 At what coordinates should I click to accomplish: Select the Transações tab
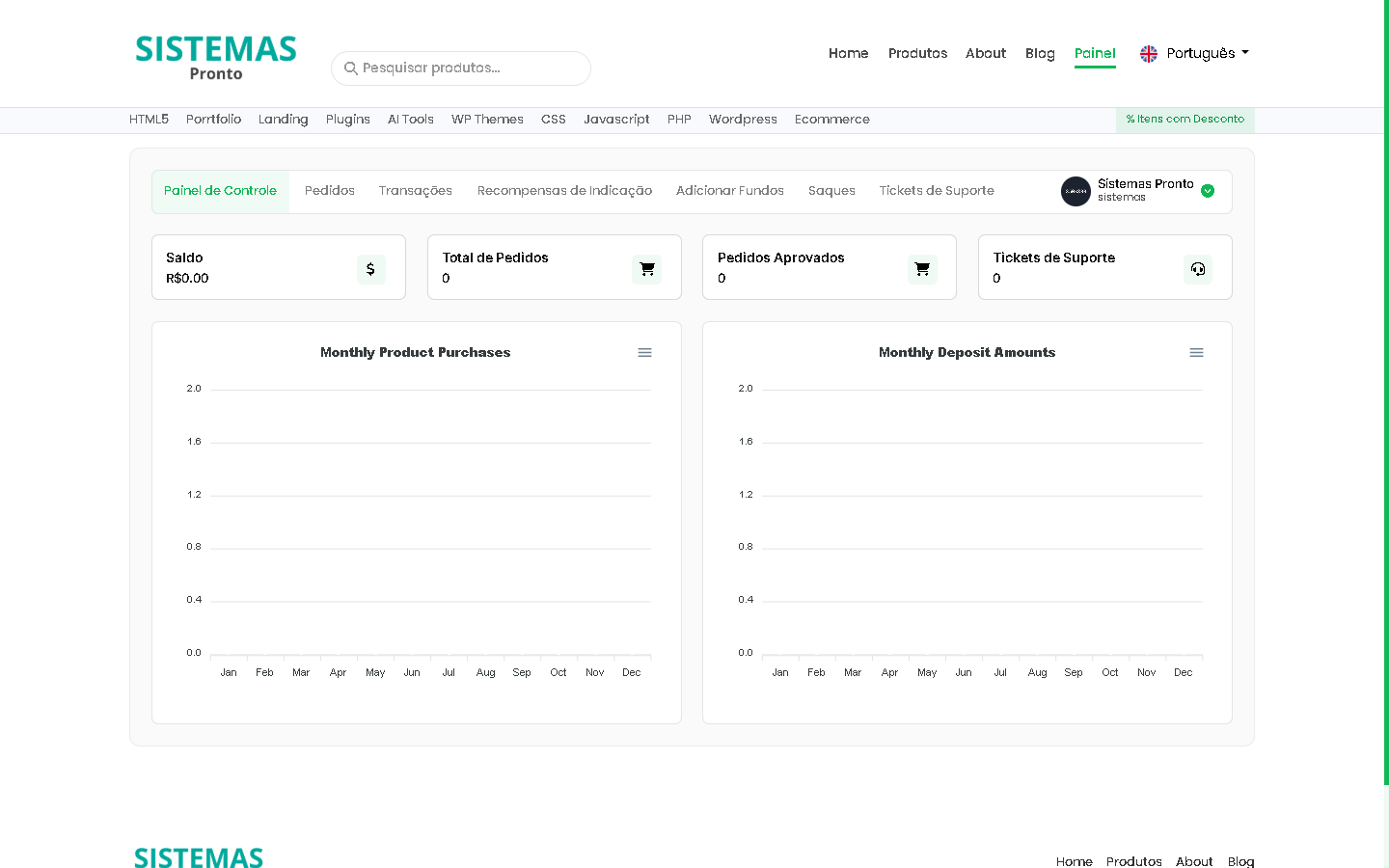(415, 191)
